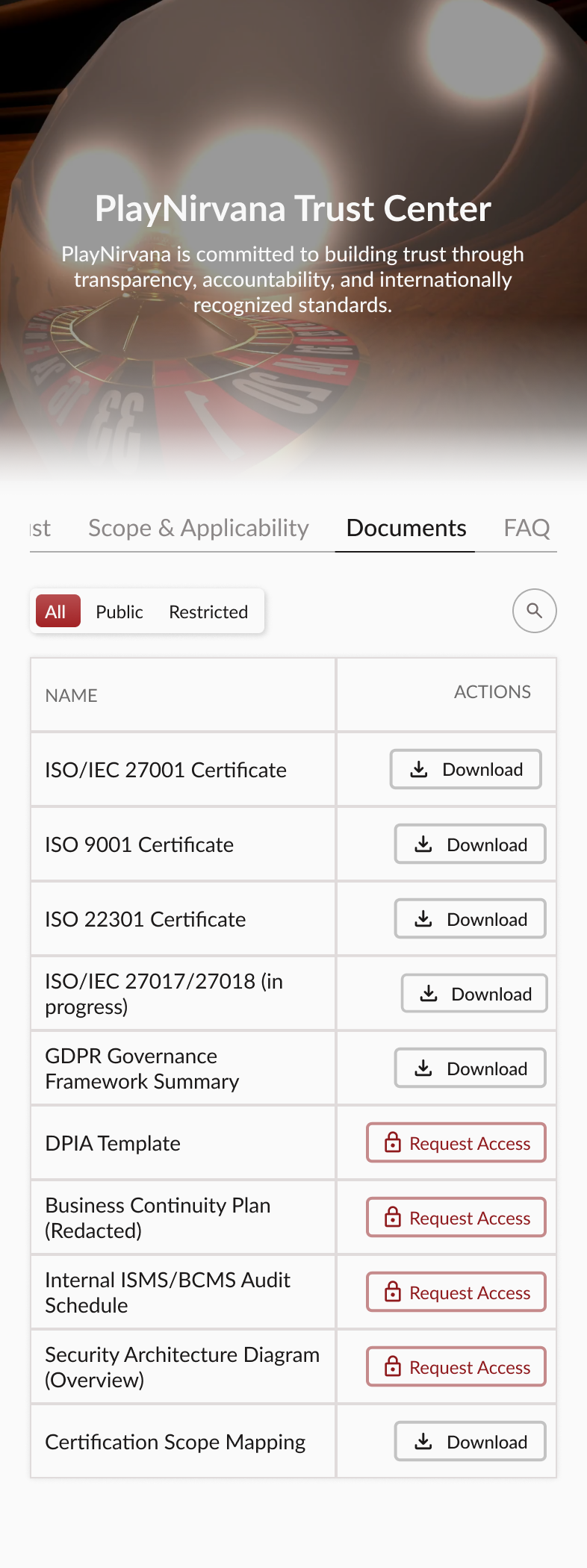
Task: Click the NAME column header
Action: pyautogui.click(x=72, y=695)
